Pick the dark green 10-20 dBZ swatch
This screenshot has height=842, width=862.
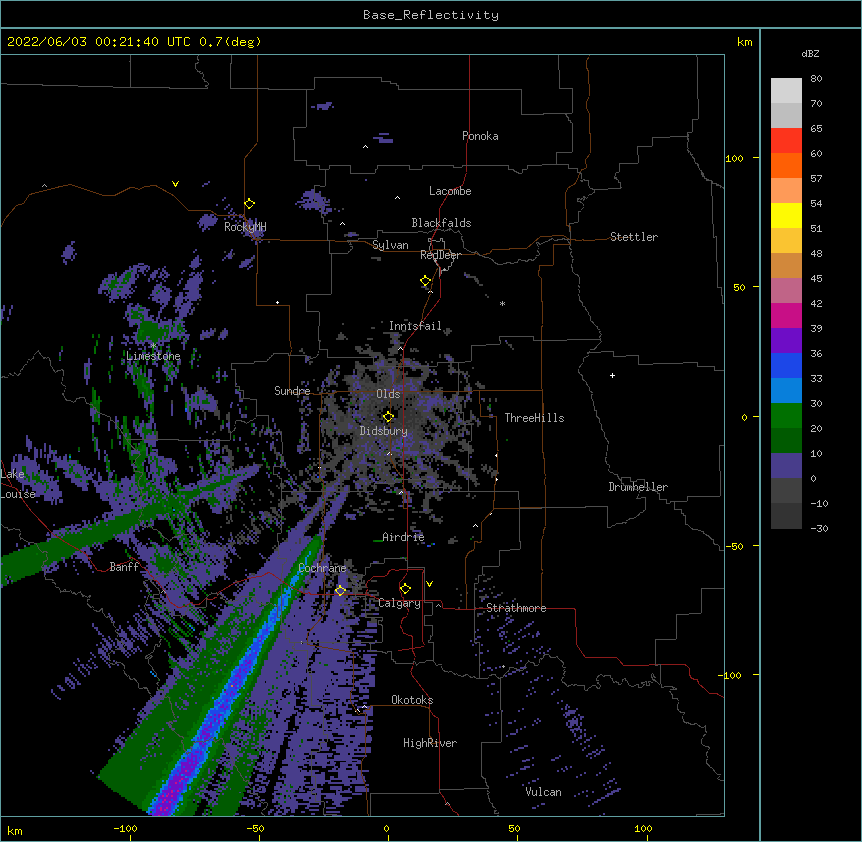(786, 440)
